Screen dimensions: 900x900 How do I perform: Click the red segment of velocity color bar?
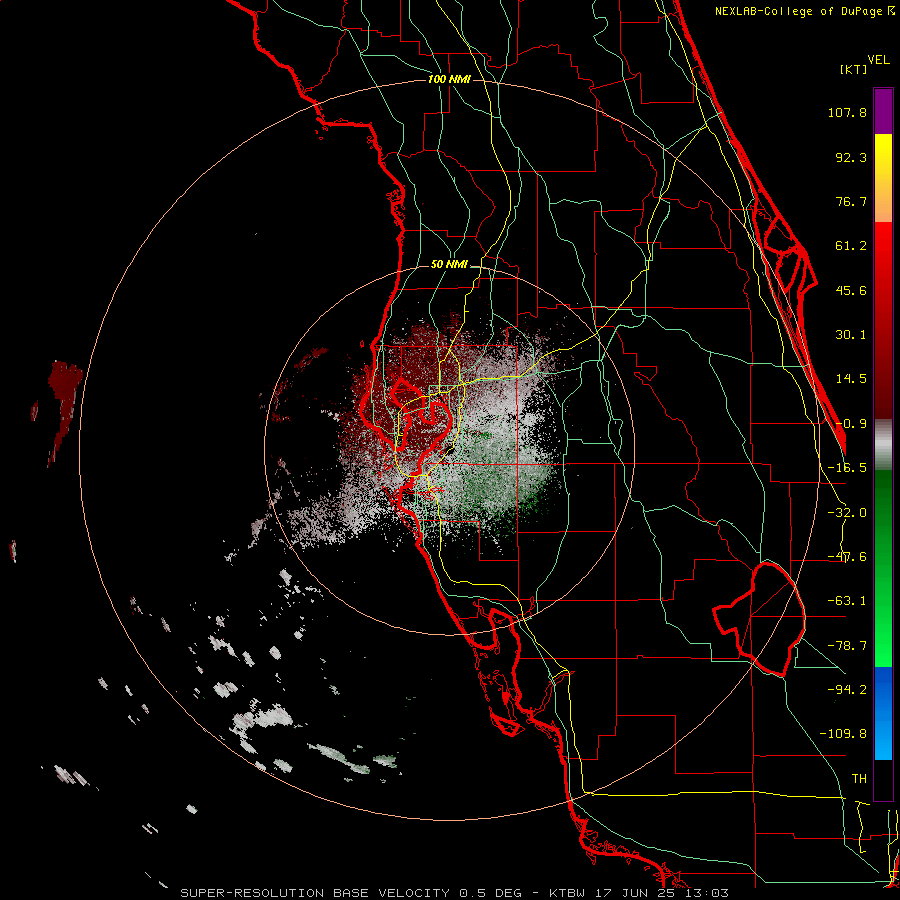pyautogui.click(x=883, y=320)
